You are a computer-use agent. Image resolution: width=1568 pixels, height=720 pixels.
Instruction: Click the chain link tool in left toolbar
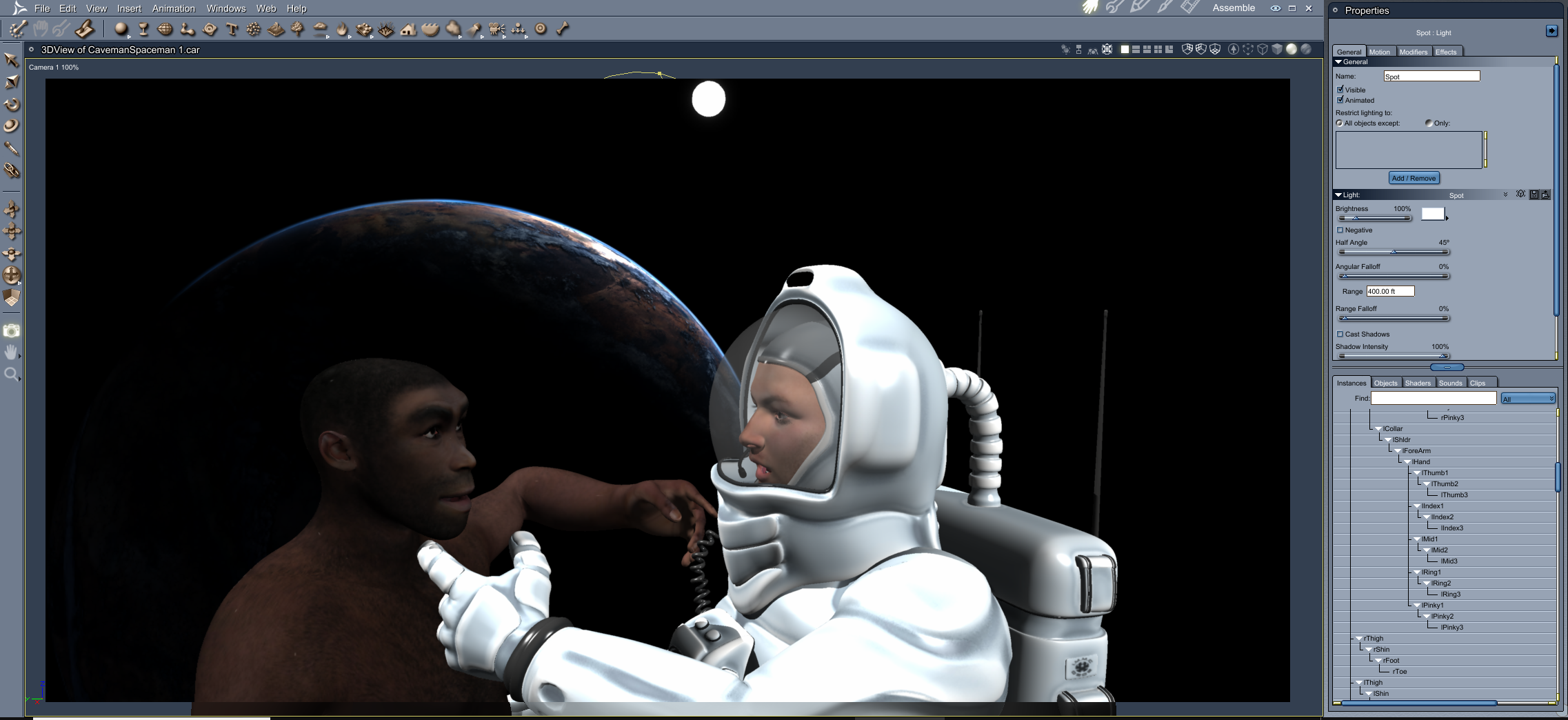click(x=11, y=170)
